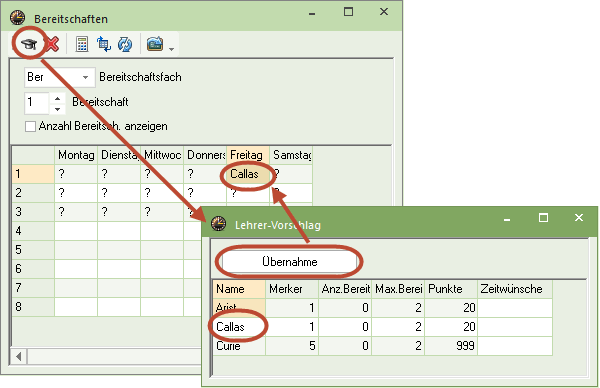The image size is (600, 388).
Task: Select row header 8 in Bereitschaften grid
Action: (33, 306)
